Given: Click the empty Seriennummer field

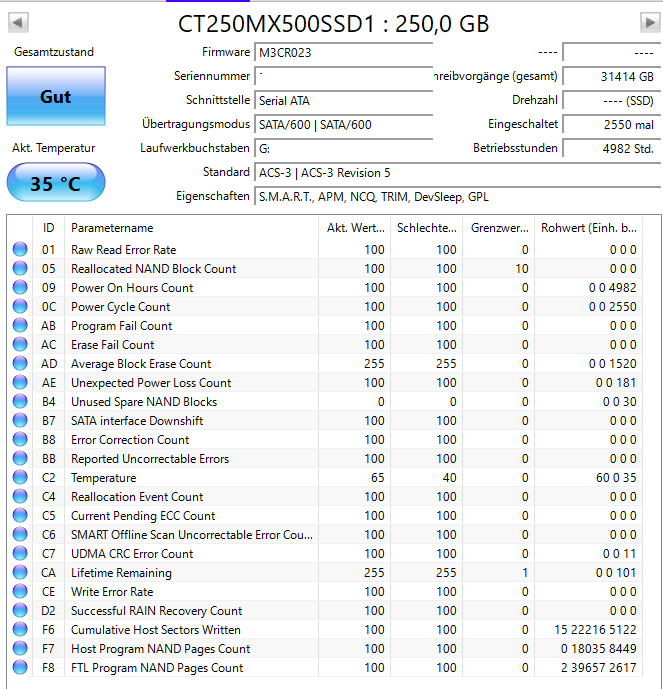Looking at the screenshot, I should click(344, 76).
